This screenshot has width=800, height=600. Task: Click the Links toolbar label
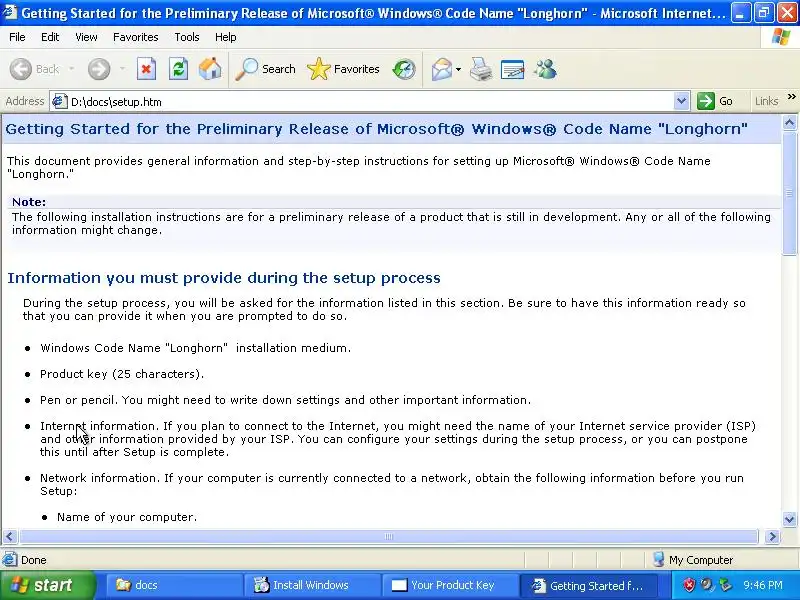(x=766, y=101)
